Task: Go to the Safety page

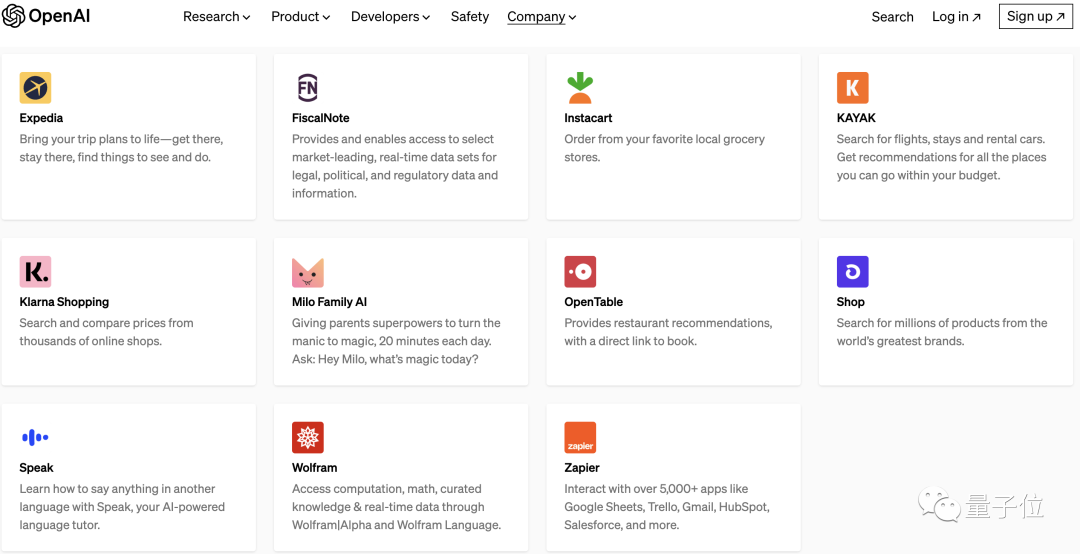Action: (x=469, y=16)
